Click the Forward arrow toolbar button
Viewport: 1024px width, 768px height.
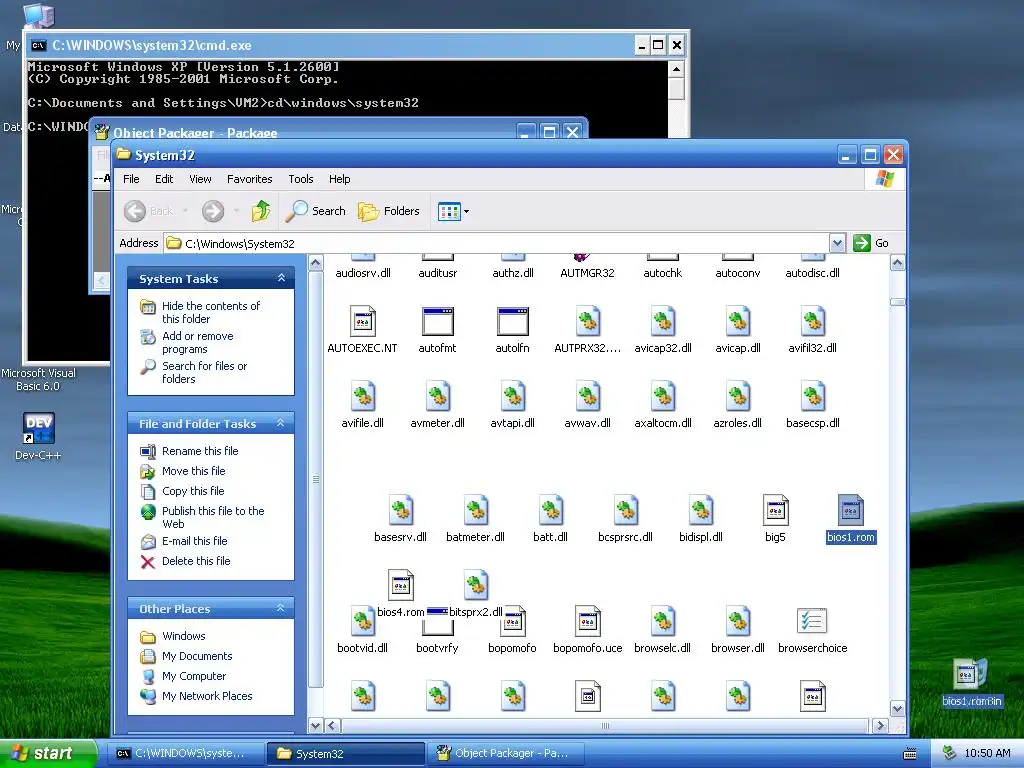213,211
